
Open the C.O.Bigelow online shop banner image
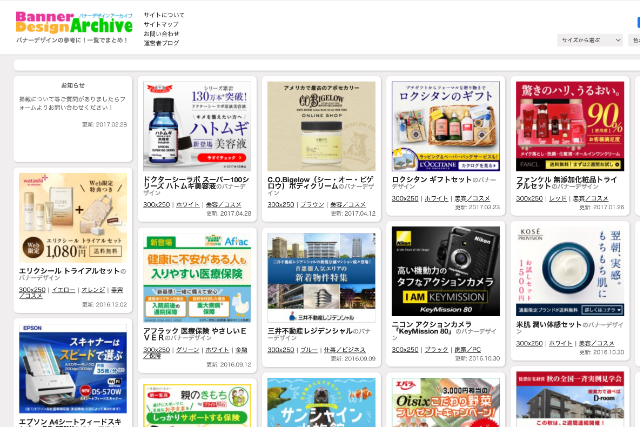[321, 126]
